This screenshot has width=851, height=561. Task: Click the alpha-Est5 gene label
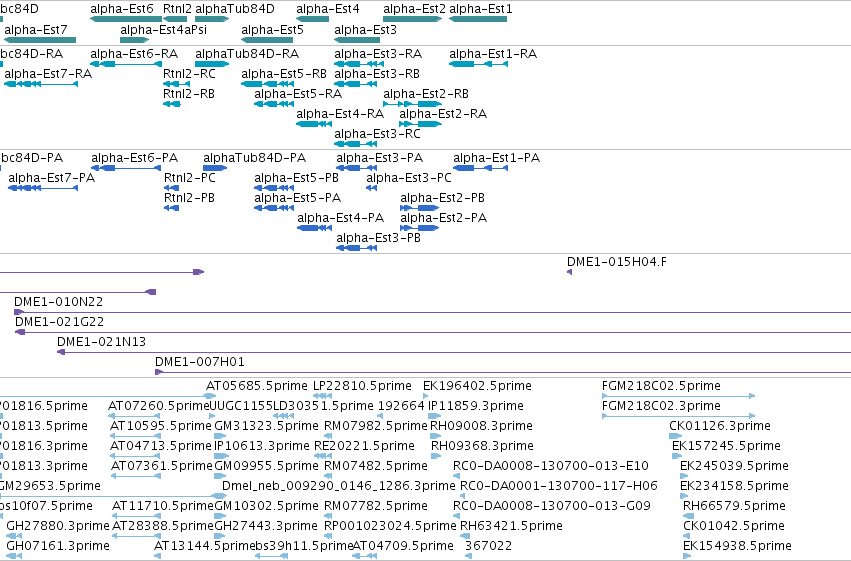tap(272, 30)
